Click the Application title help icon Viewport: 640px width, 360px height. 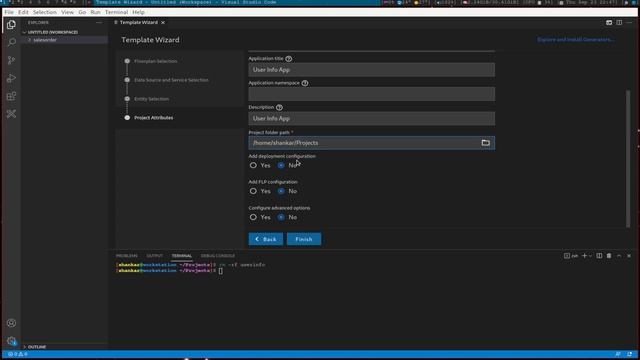point(289,59)
